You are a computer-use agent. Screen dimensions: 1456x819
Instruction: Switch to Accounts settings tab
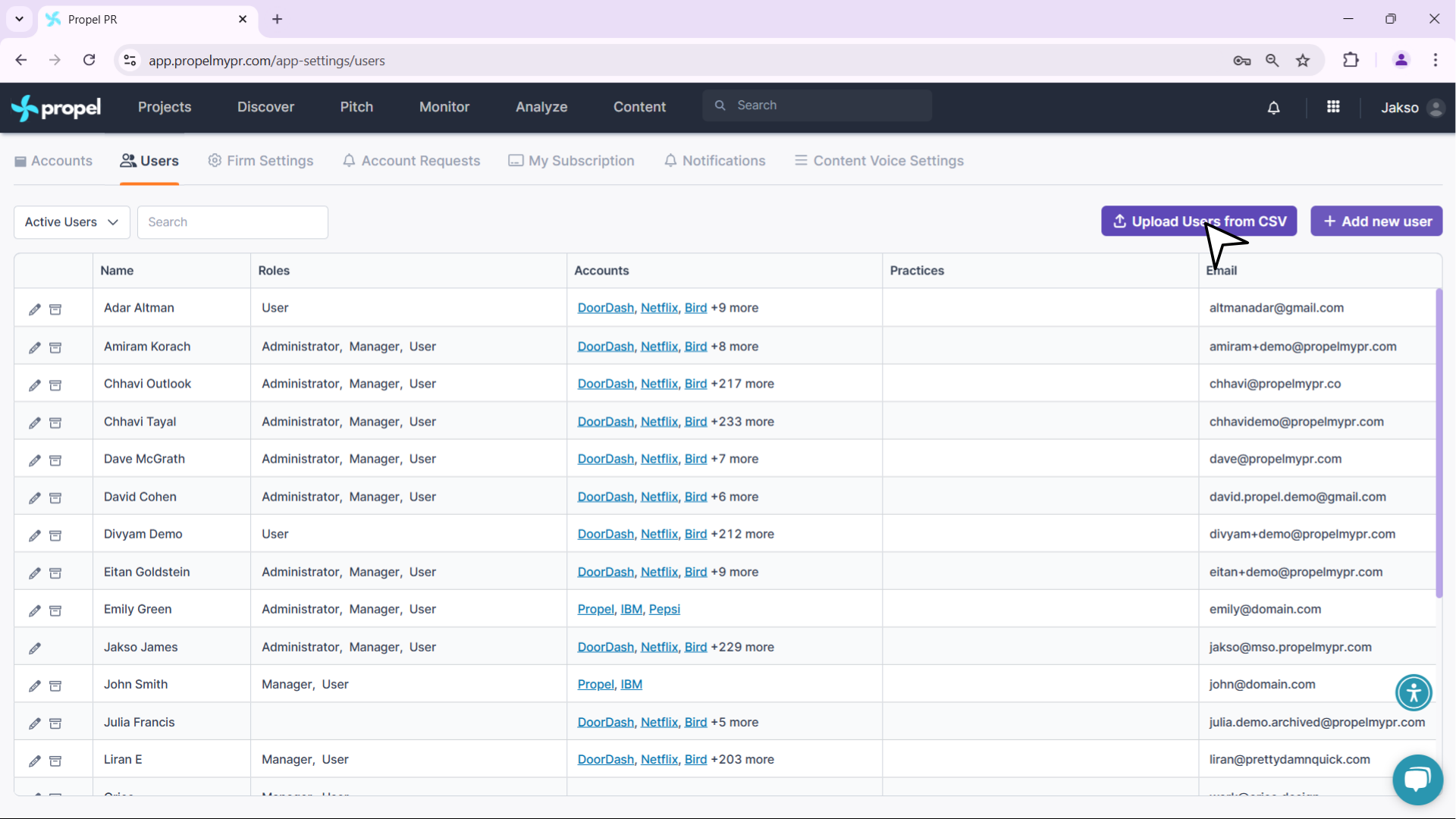pos(54,161)
